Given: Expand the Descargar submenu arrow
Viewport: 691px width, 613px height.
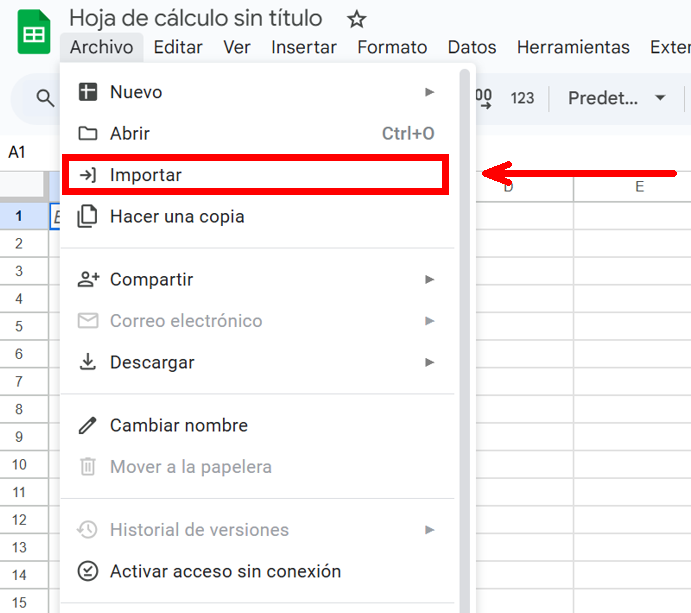Looking at the screenshot, I should click(x=430, y=362).
